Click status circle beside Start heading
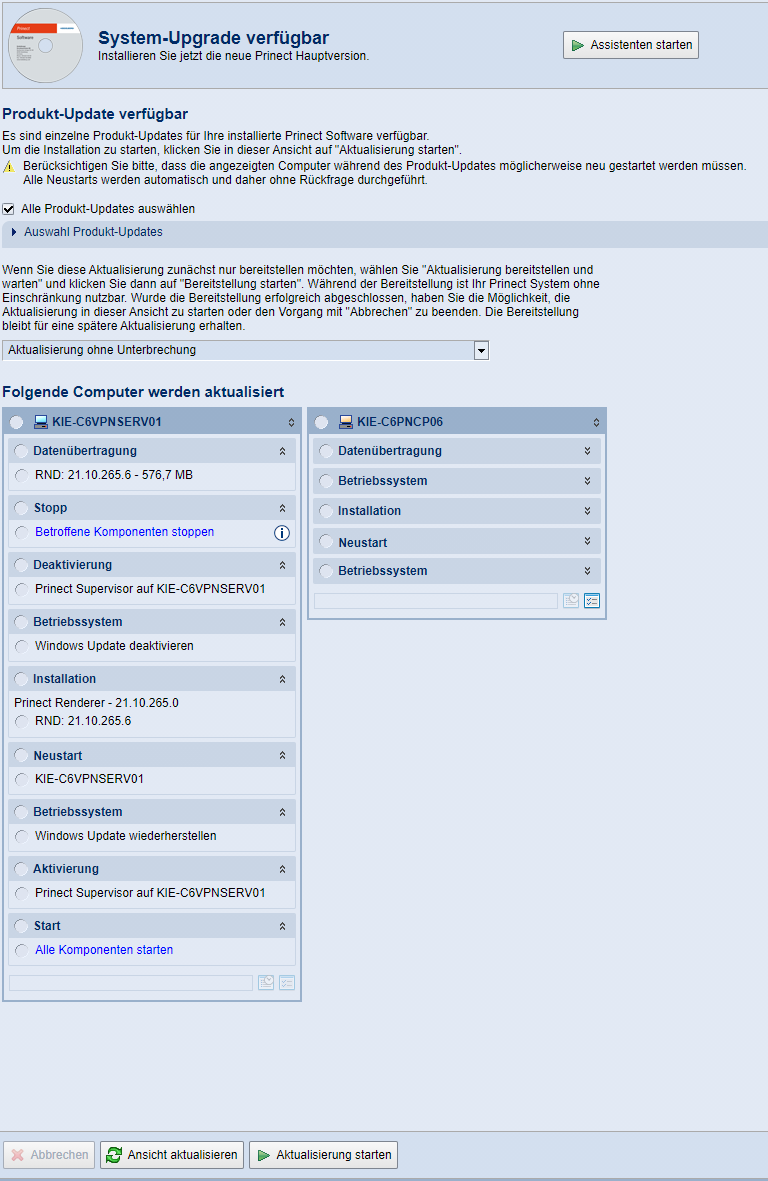Image resolution: width=768 pixels, height=1181 pixels. click(x=21, y=926)
